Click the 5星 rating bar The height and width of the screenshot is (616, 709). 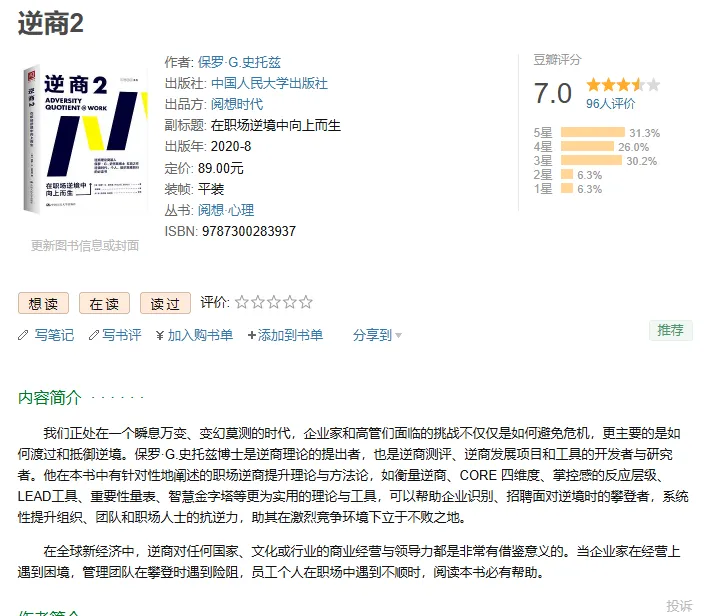(x=593, y=132)
